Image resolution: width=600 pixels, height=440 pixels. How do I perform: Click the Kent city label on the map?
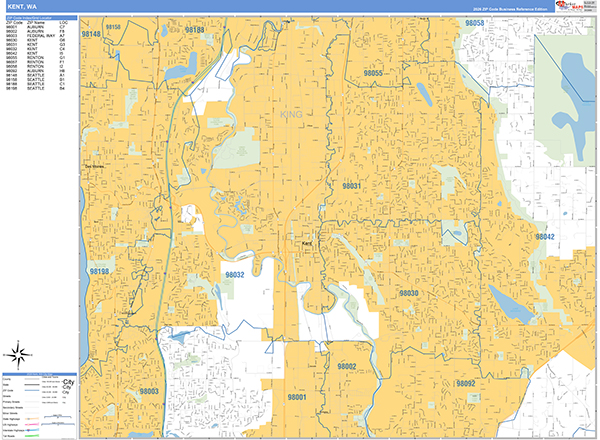click(x=307, y=243)
